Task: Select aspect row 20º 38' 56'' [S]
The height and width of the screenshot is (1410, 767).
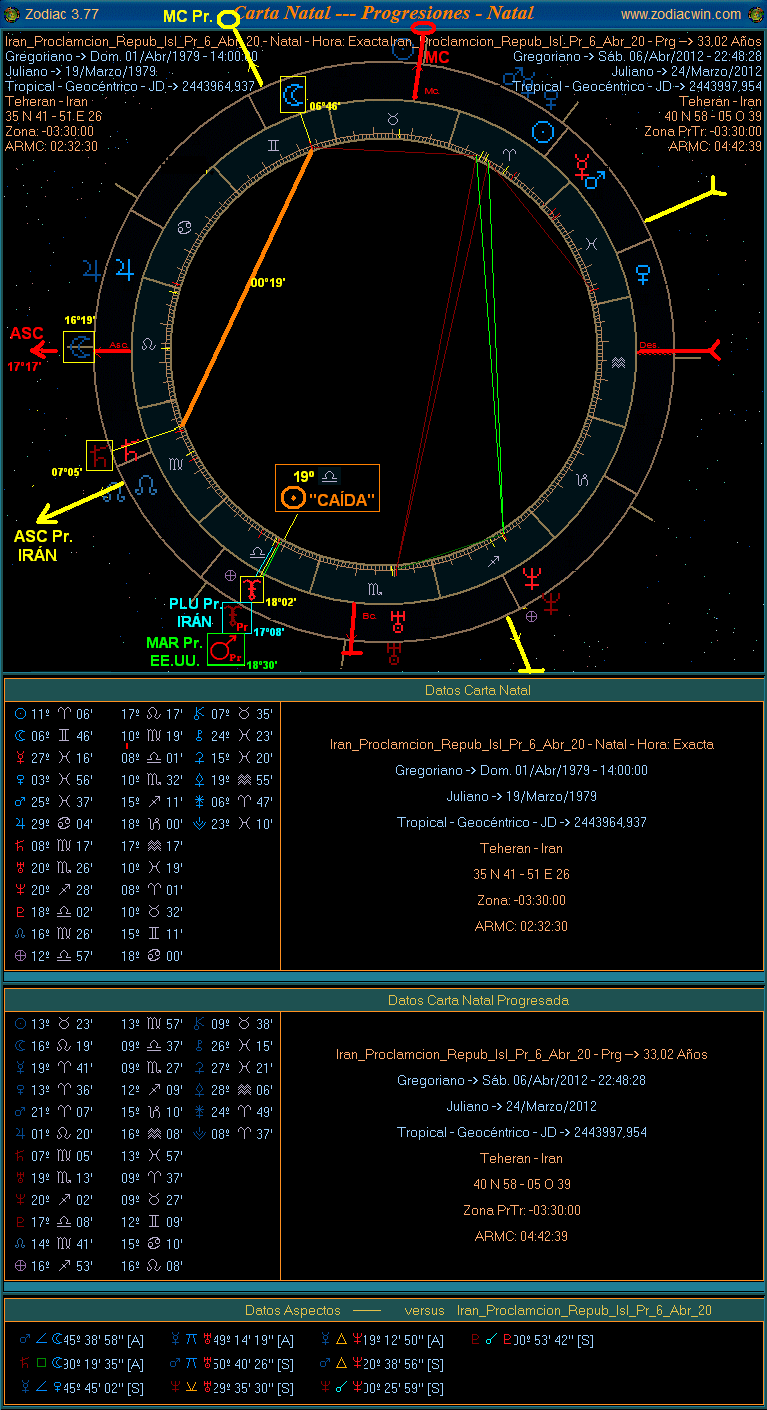Action: pyautogui.click(x=382, y=1364)
